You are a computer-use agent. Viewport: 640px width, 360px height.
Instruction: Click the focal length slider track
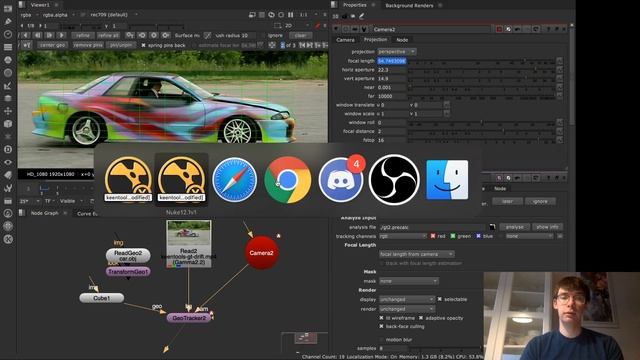point(482,61)
